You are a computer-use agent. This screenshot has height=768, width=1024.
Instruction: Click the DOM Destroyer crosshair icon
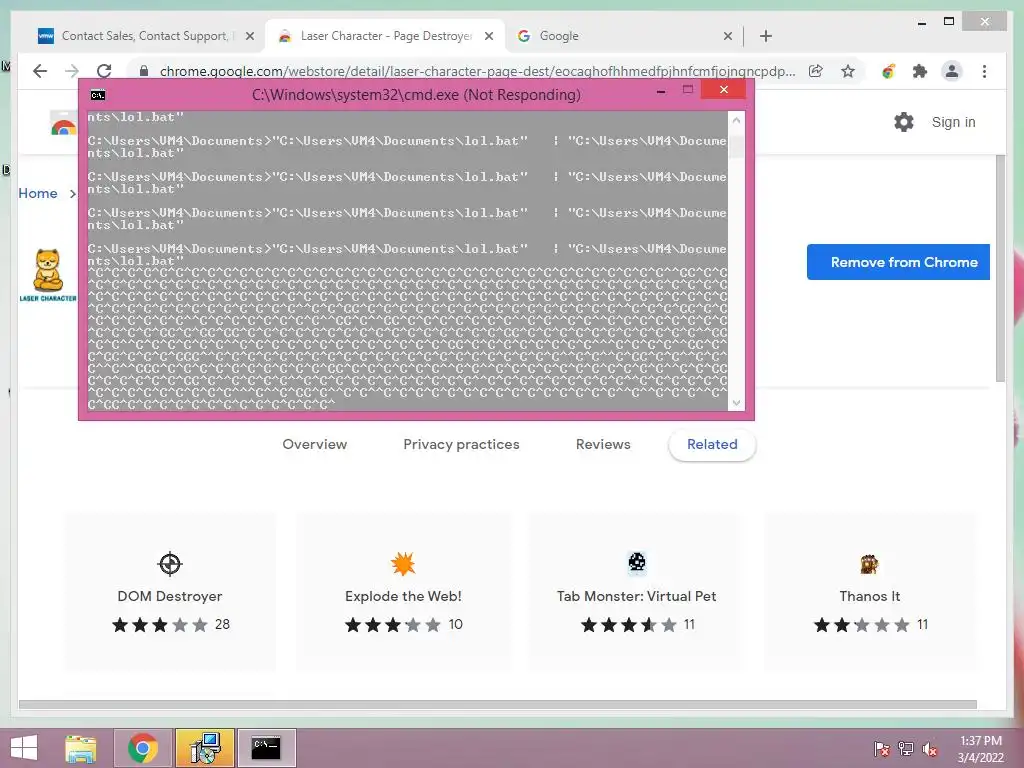(170, 564)
